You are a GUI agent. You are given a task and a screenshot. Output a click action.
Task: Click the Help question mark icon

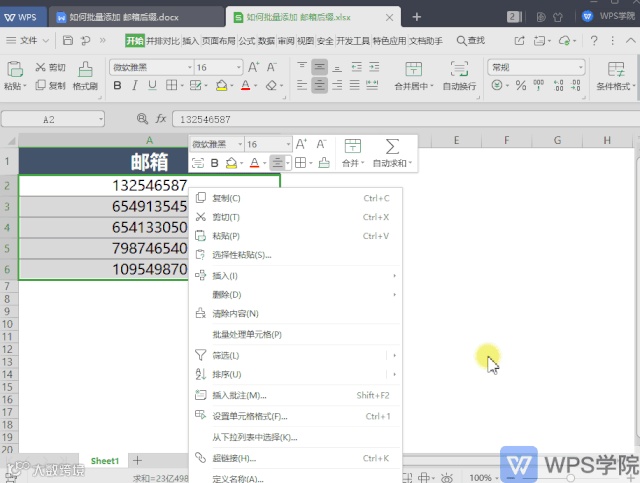pyautogui.click(x=594, y=40)
